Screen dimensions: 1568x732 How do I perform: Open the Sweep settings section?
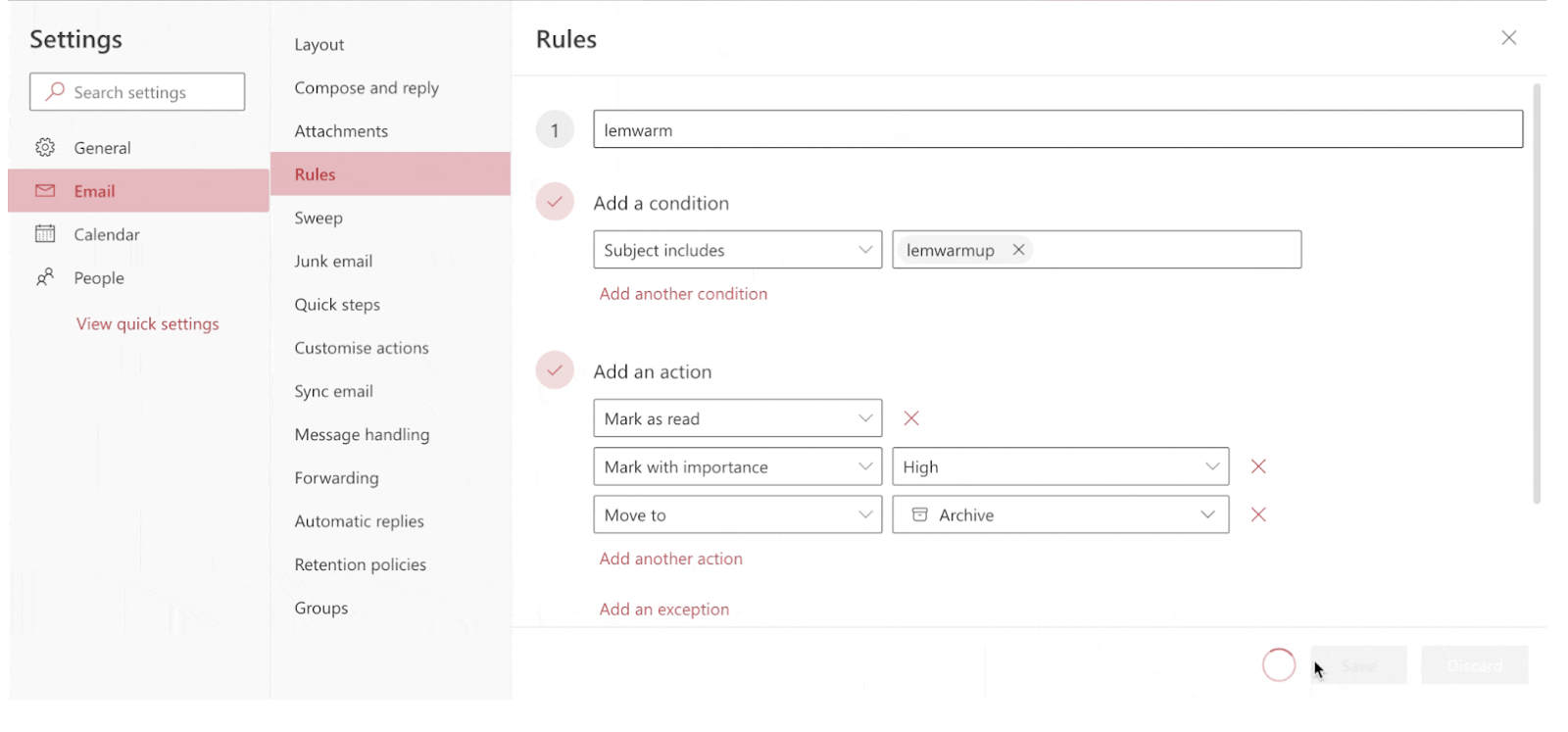coord(318,218)
